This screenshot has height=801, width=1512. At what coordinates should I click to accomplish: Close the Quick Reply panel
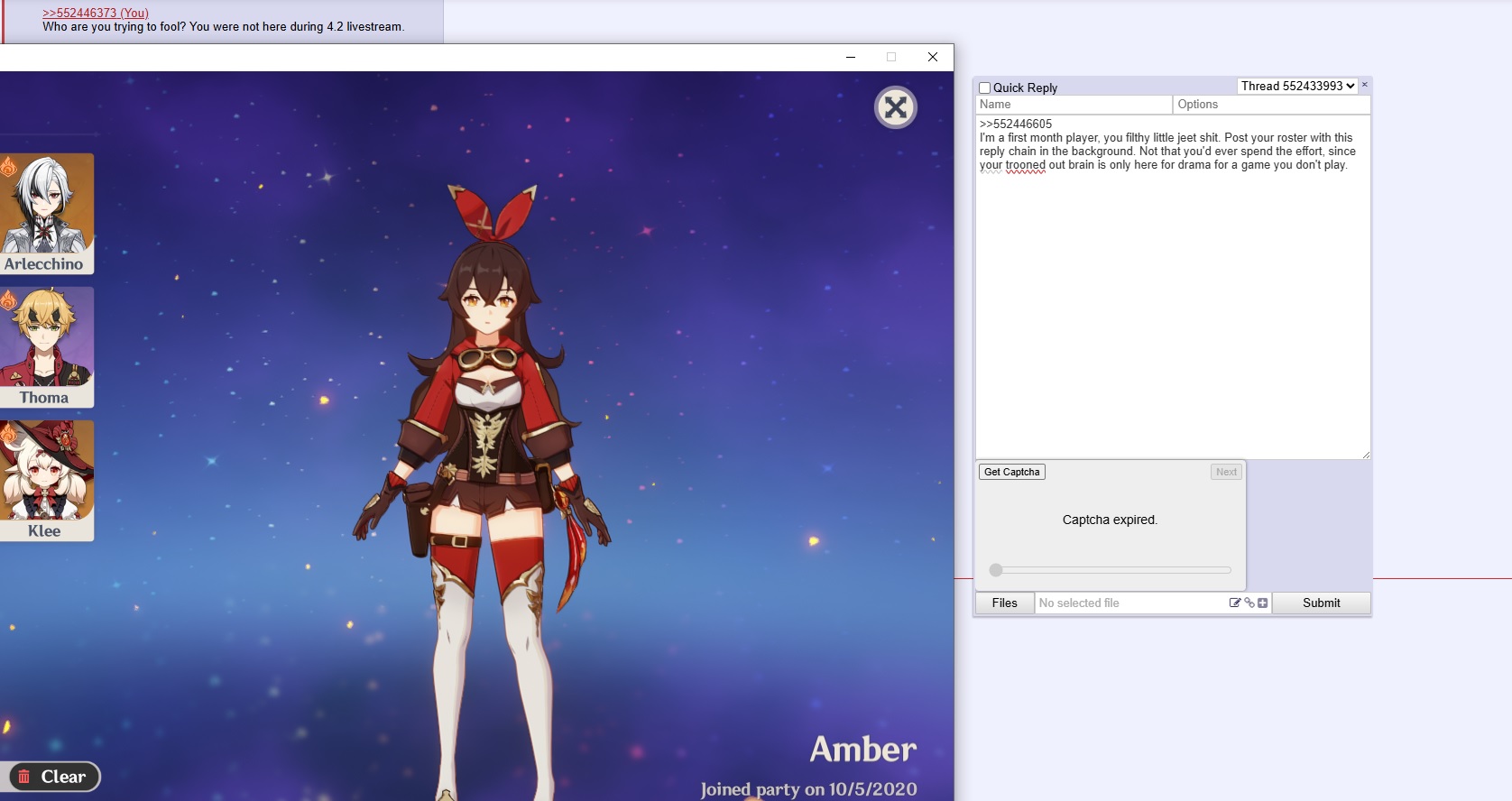pyautogui.click(x=1365, y=85)
